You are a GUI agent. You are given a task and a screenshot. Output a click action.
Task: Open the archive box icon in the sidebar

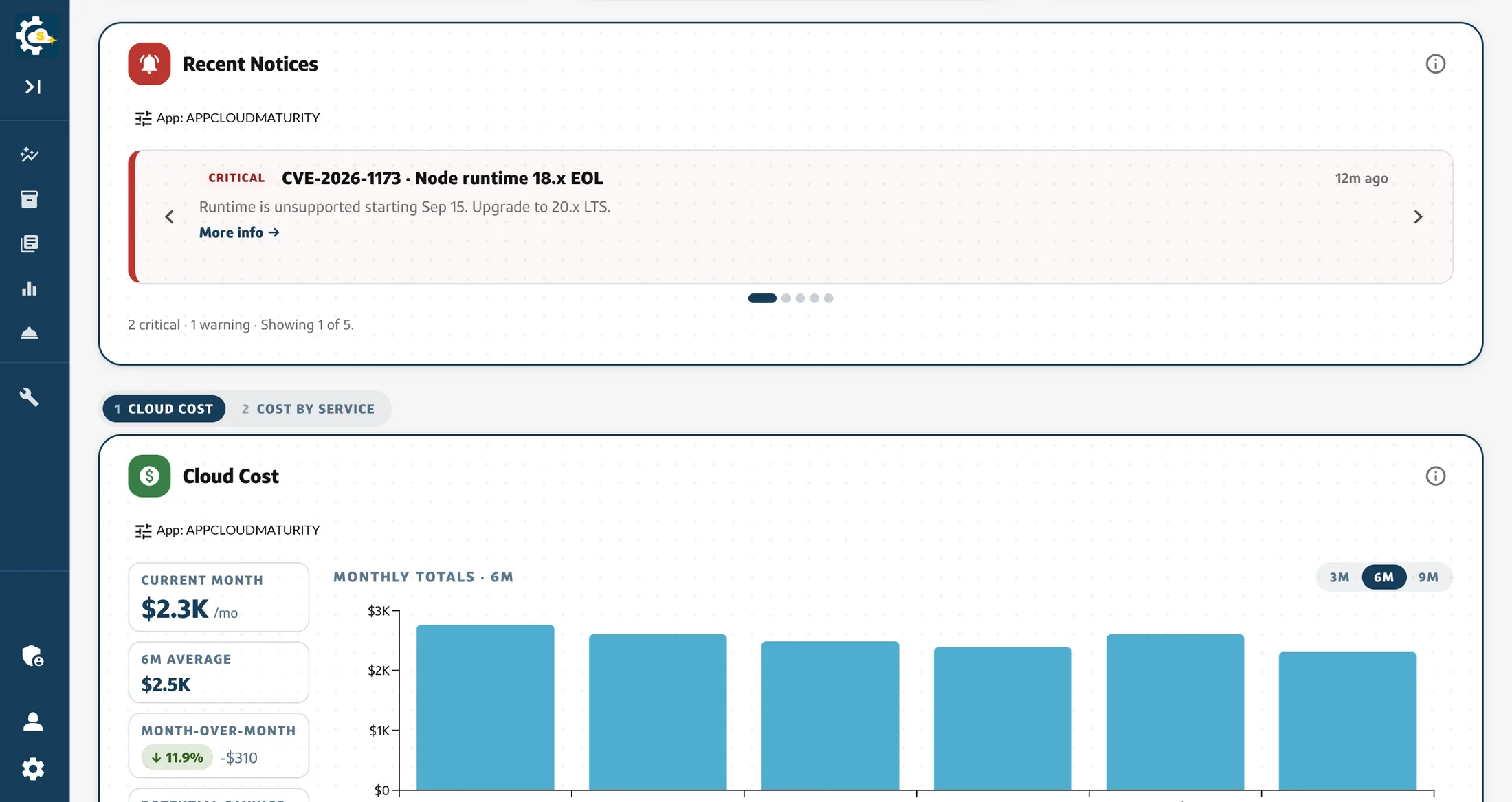click(x=30, y=199)
